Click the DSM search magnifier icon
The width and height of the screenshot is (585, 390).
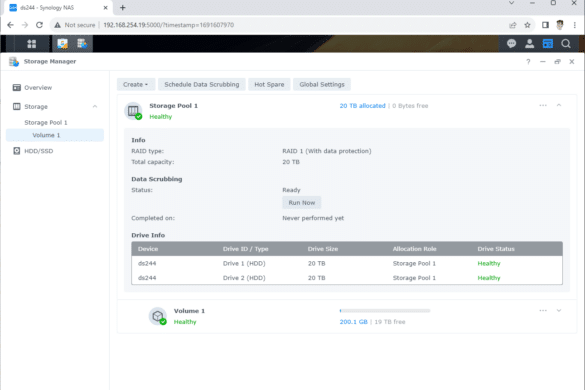566,44
